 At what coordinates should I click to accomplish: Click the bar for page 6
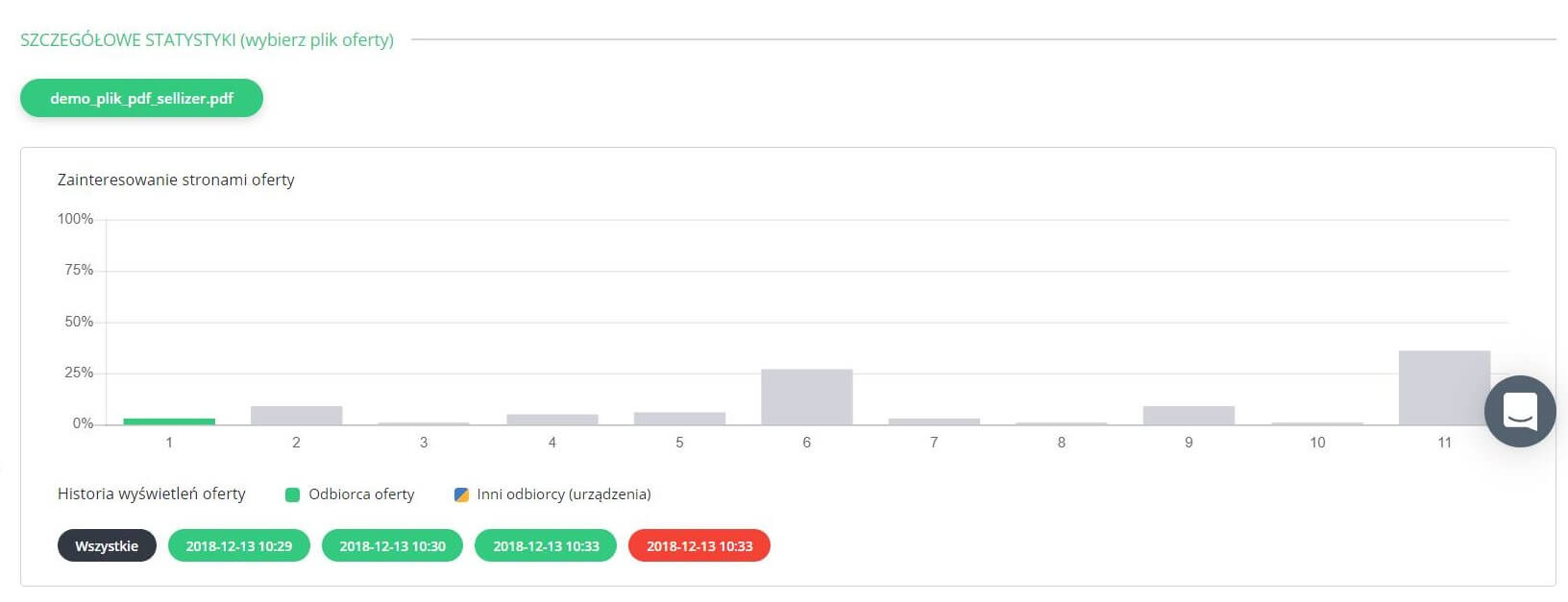click(x=806, y=397)
